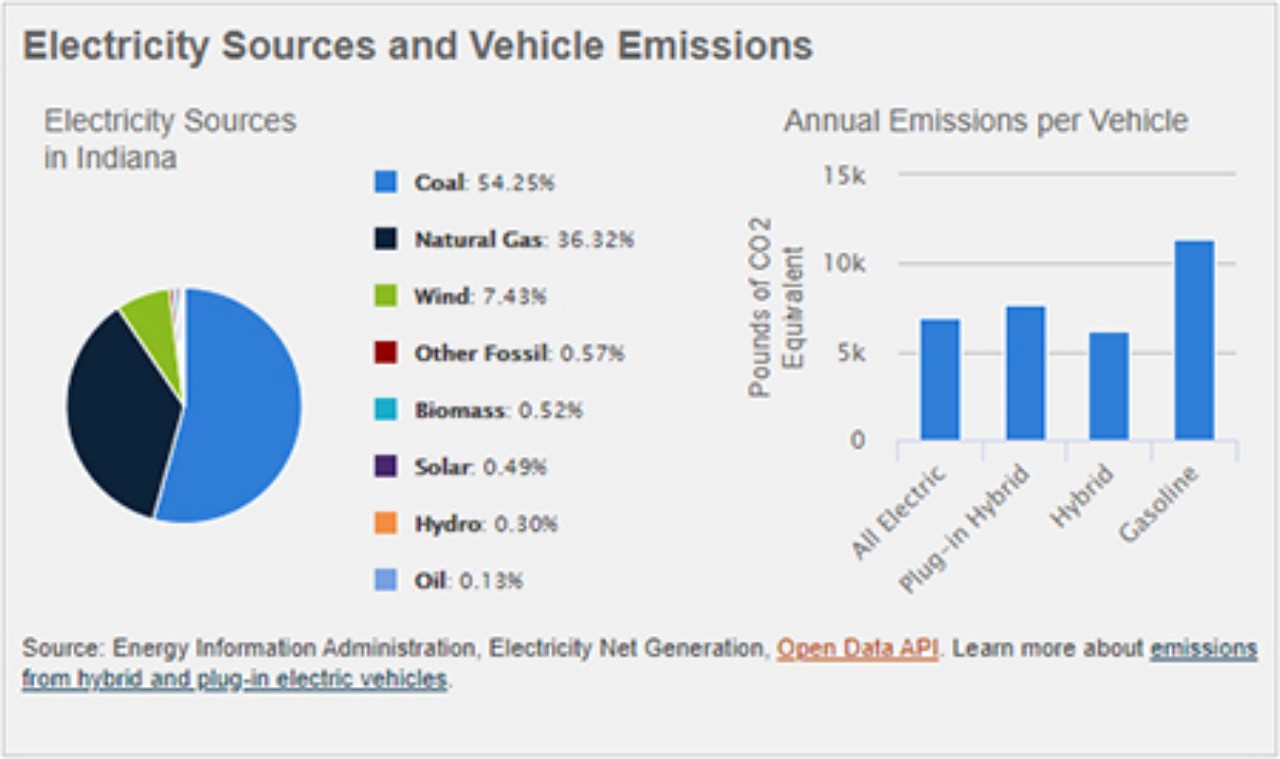Click the Plug-in Hybrid emissions bar
The height and width of the screenshot is (759, 1280).
click(x=1026, y=373)
